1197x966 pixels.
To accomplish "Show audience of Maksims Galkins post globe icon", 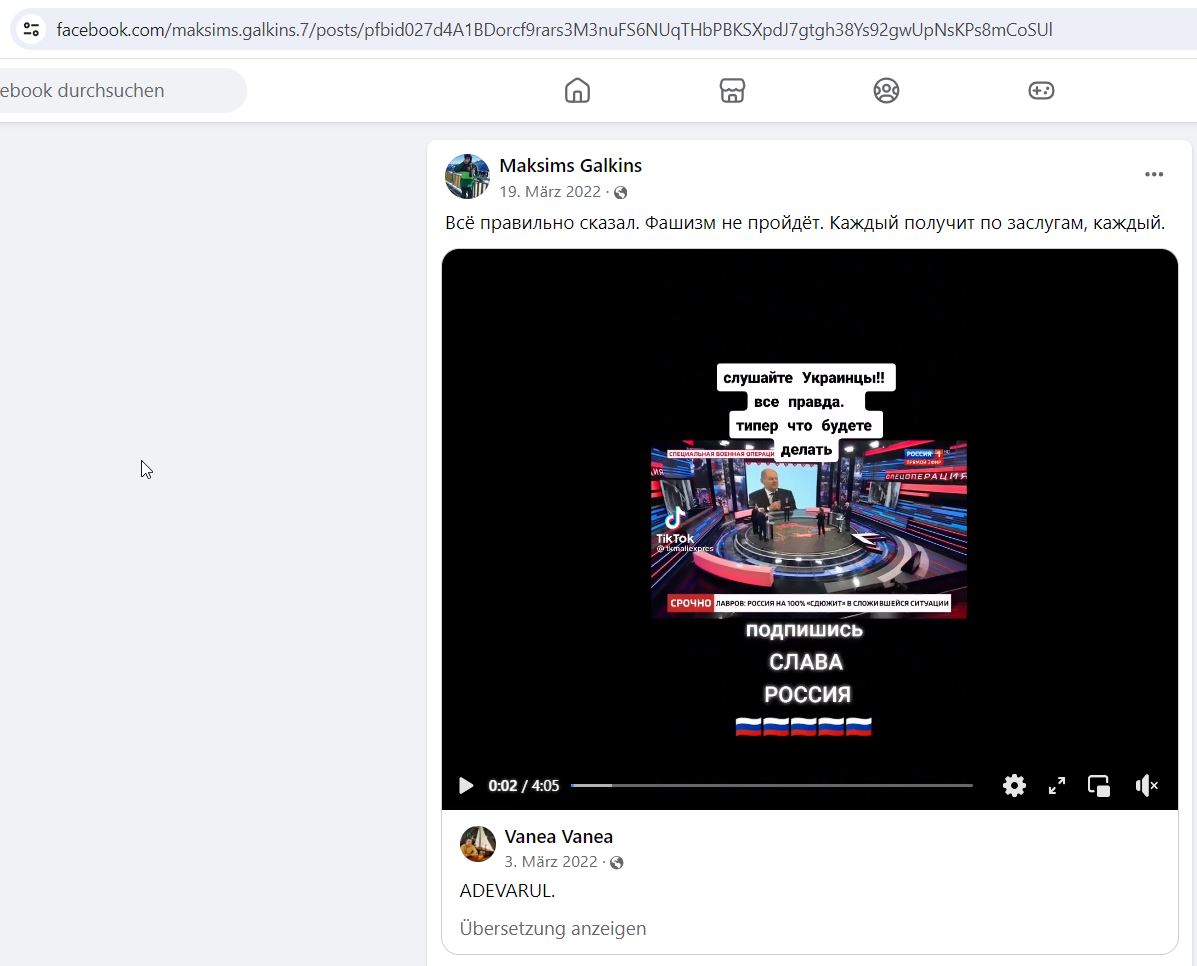I will click(621, 192).
